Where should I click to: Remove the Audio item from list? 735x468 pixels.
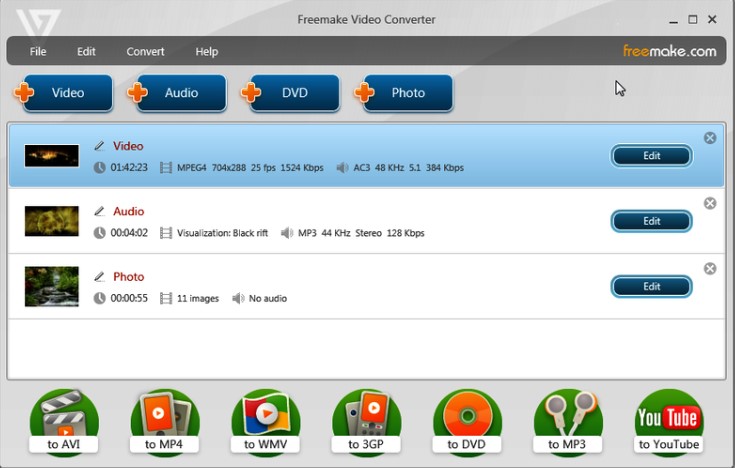click(x=710, y=203)
